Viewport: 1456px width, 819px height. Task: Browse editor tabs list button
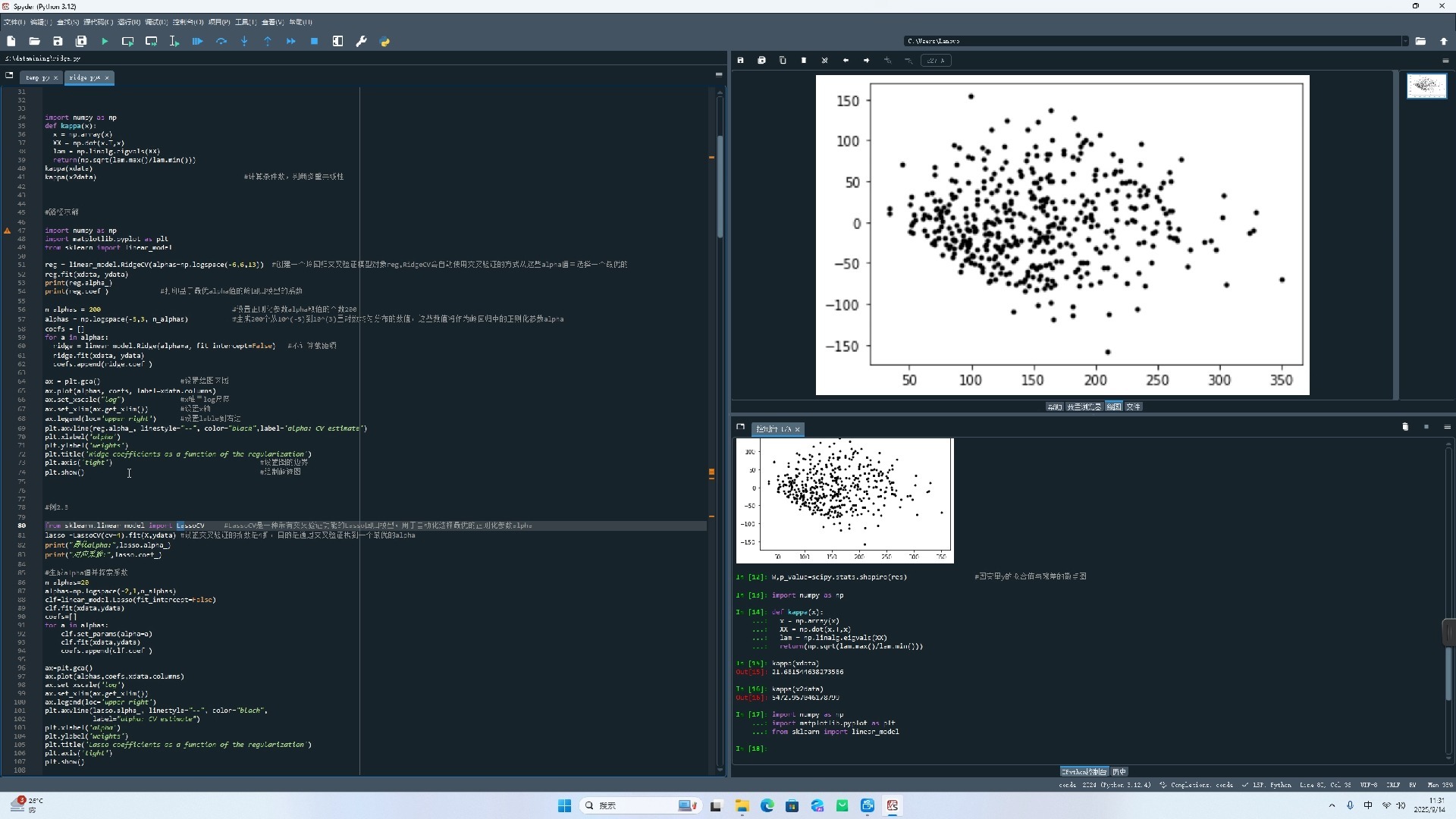point(9,75)
